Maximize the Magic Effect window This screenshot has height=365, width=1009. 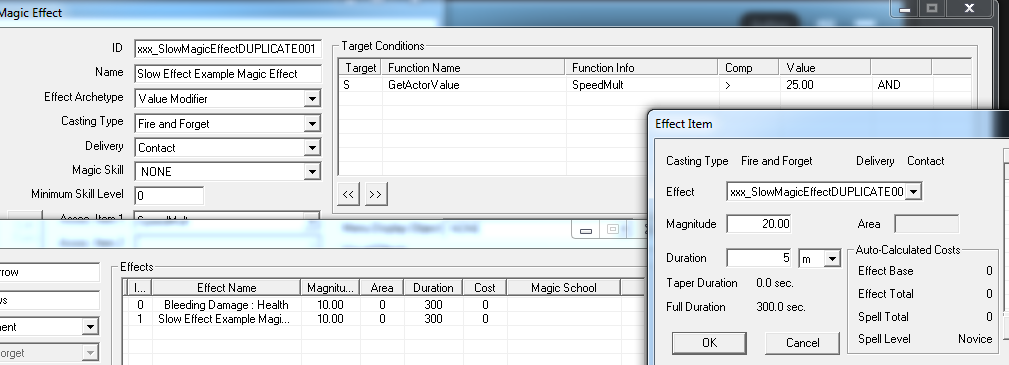pyautogui.click(x=932, y=8)
